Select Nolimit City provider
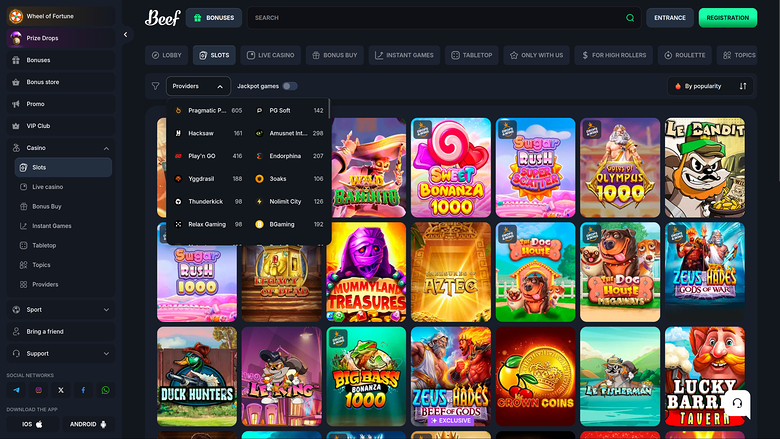This screenshot has height=439, width=780. [x=289, y=201]
